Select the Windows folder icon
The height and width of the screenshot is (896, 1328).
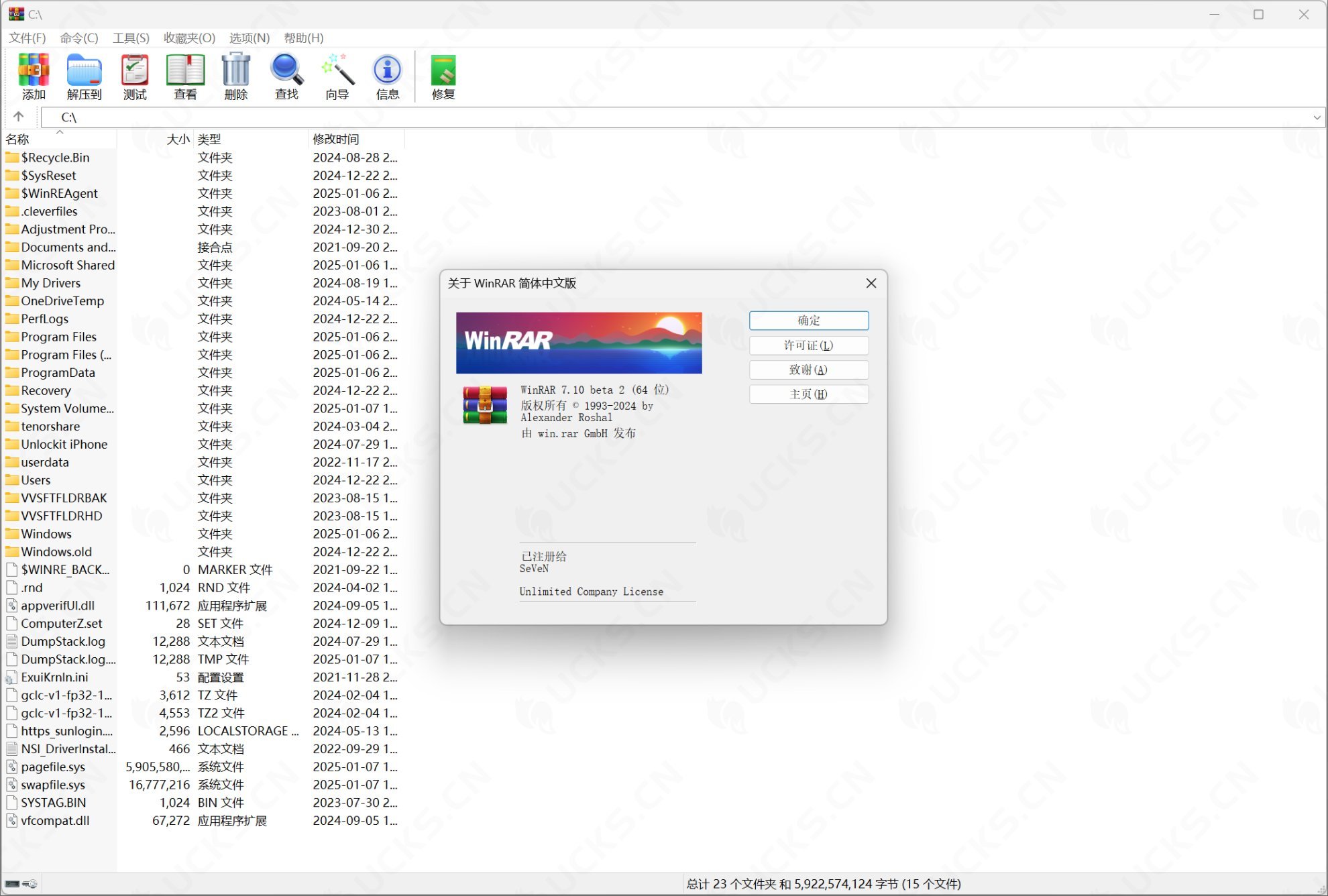tap(12, 534)
